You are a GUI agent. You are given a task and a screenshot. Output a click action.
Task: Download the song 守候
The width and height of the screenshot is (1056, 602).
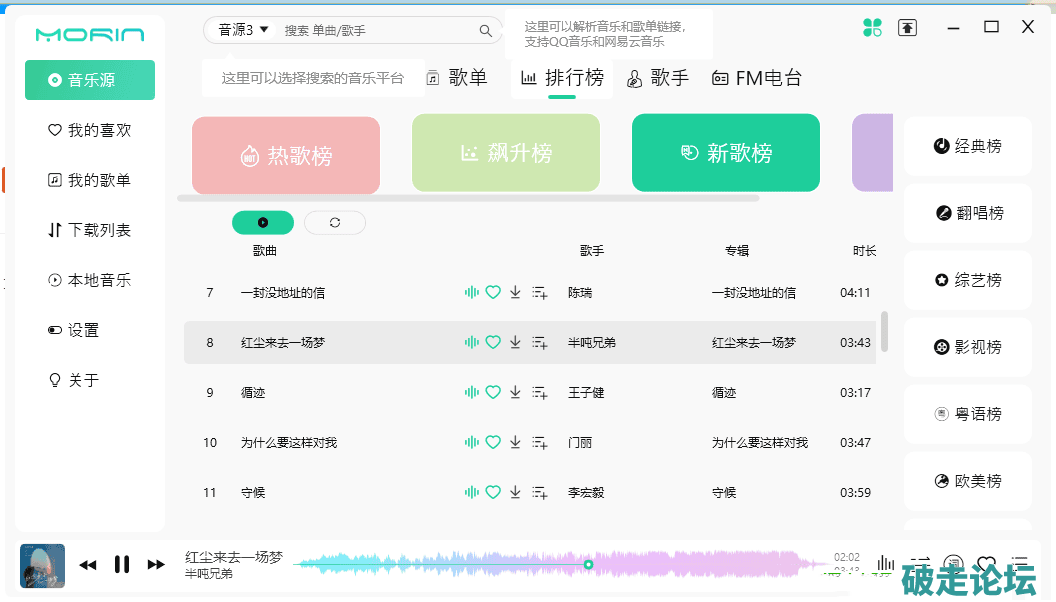pos(515,493)
